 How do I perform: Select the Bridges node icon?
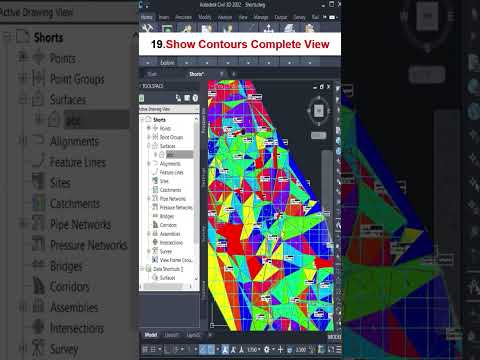pos(155,216)
